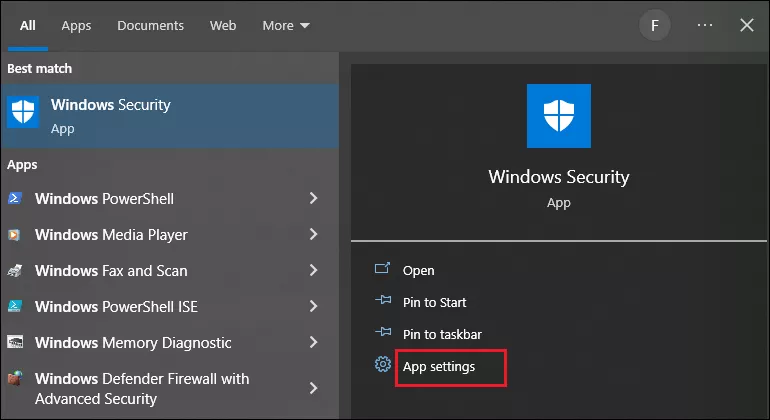This screenshot has height=420, width=770.
Task: Click the Windows PowerShell ISE icon
Action: click(15, 306)
